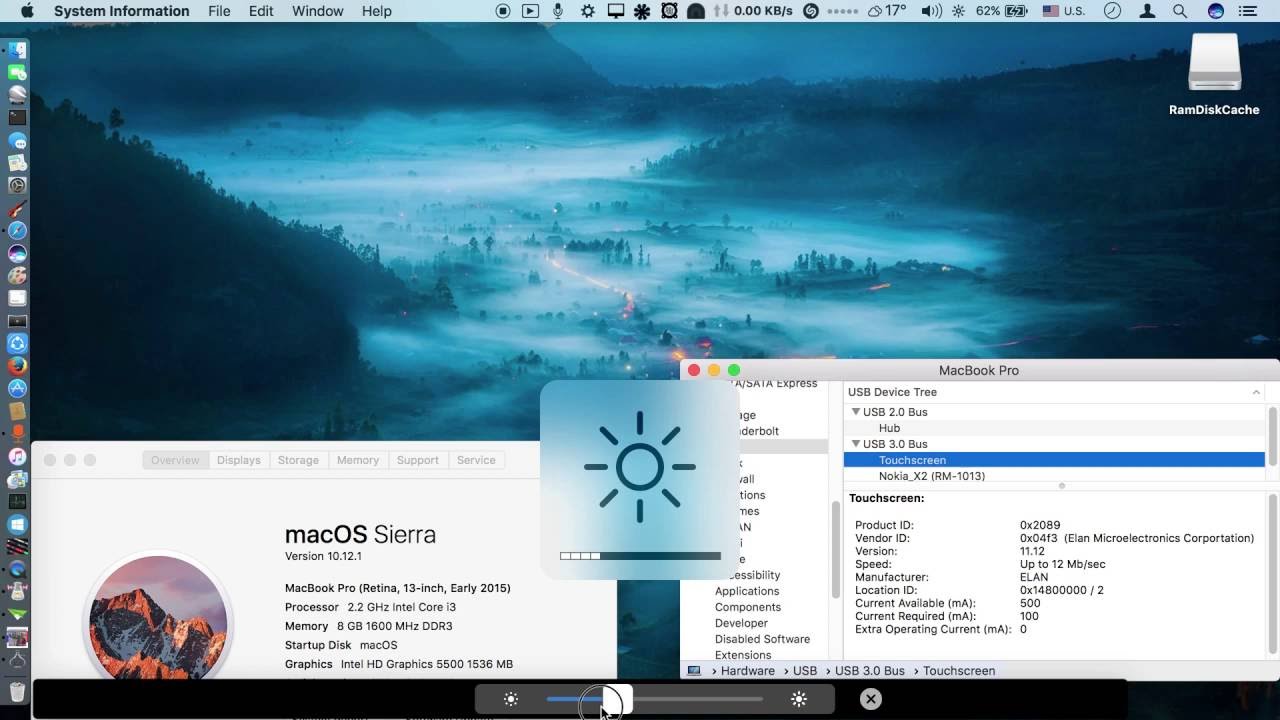This screenshot has width=1280, height=720.
Task: Select Developer in the sidebar
Action: 741,623
